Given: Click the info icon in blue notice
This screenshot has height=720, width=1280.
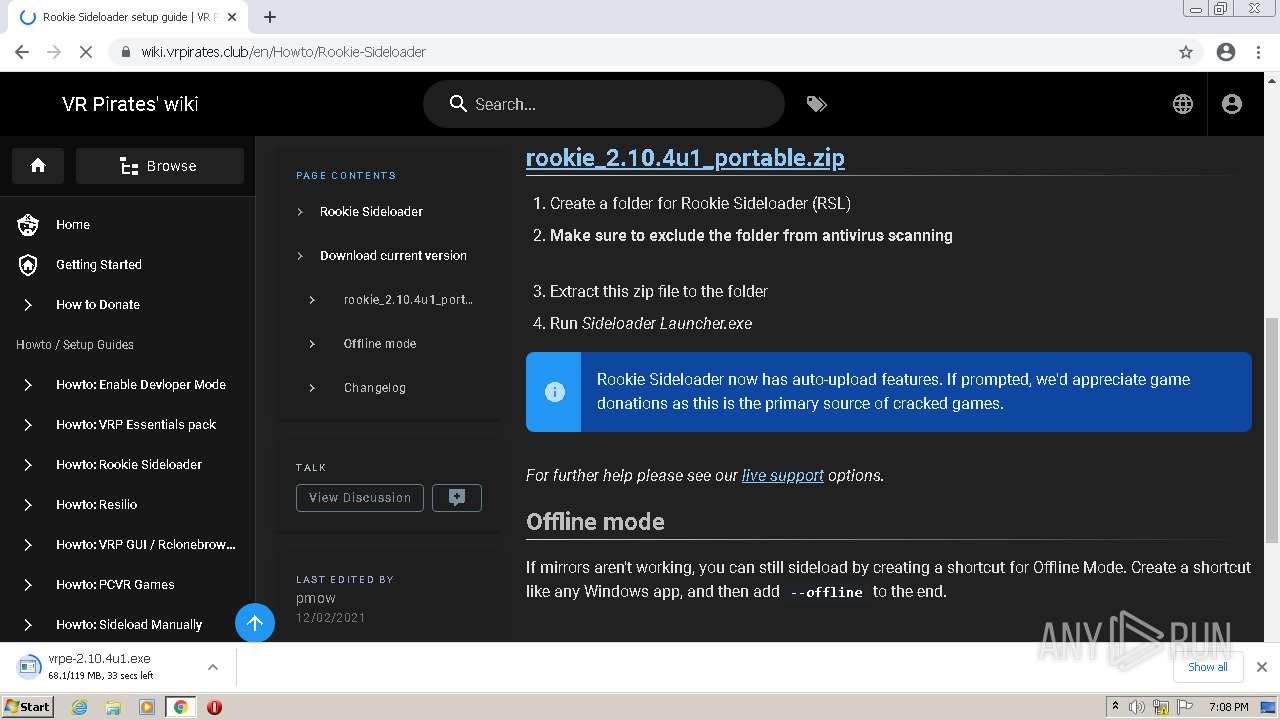Looking at the screenshot, I should pyautogui.click(x=555, y=392).
